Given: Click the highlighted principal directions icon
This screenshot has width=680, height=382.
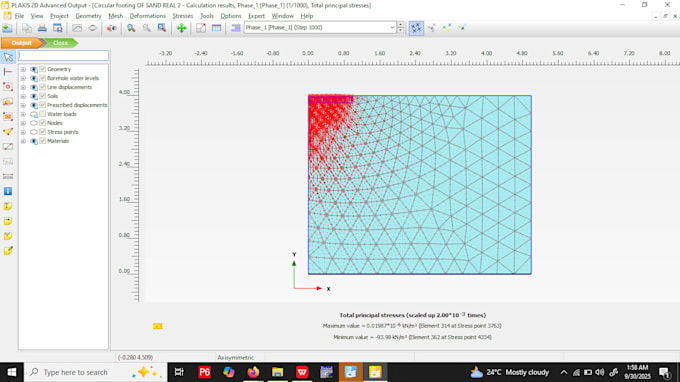Looking at the screenshot, I should 416,28.
